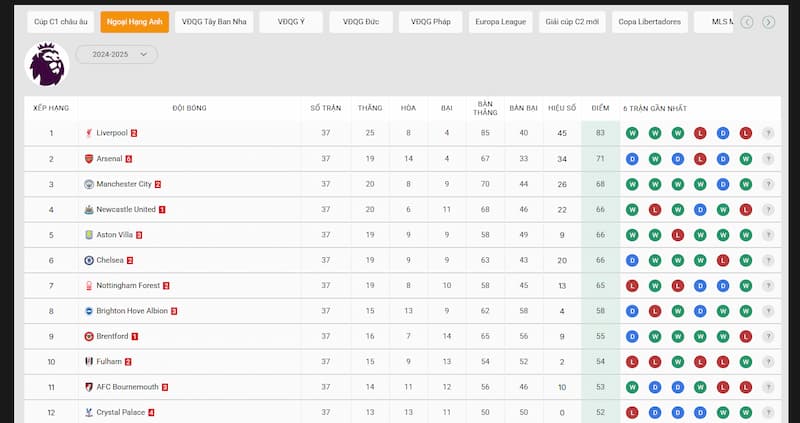Click the left arrow for previous leagues
Image resolution: width=800 pixels, height=423 pixels.
pyautogui.click(x=747, y=22)
